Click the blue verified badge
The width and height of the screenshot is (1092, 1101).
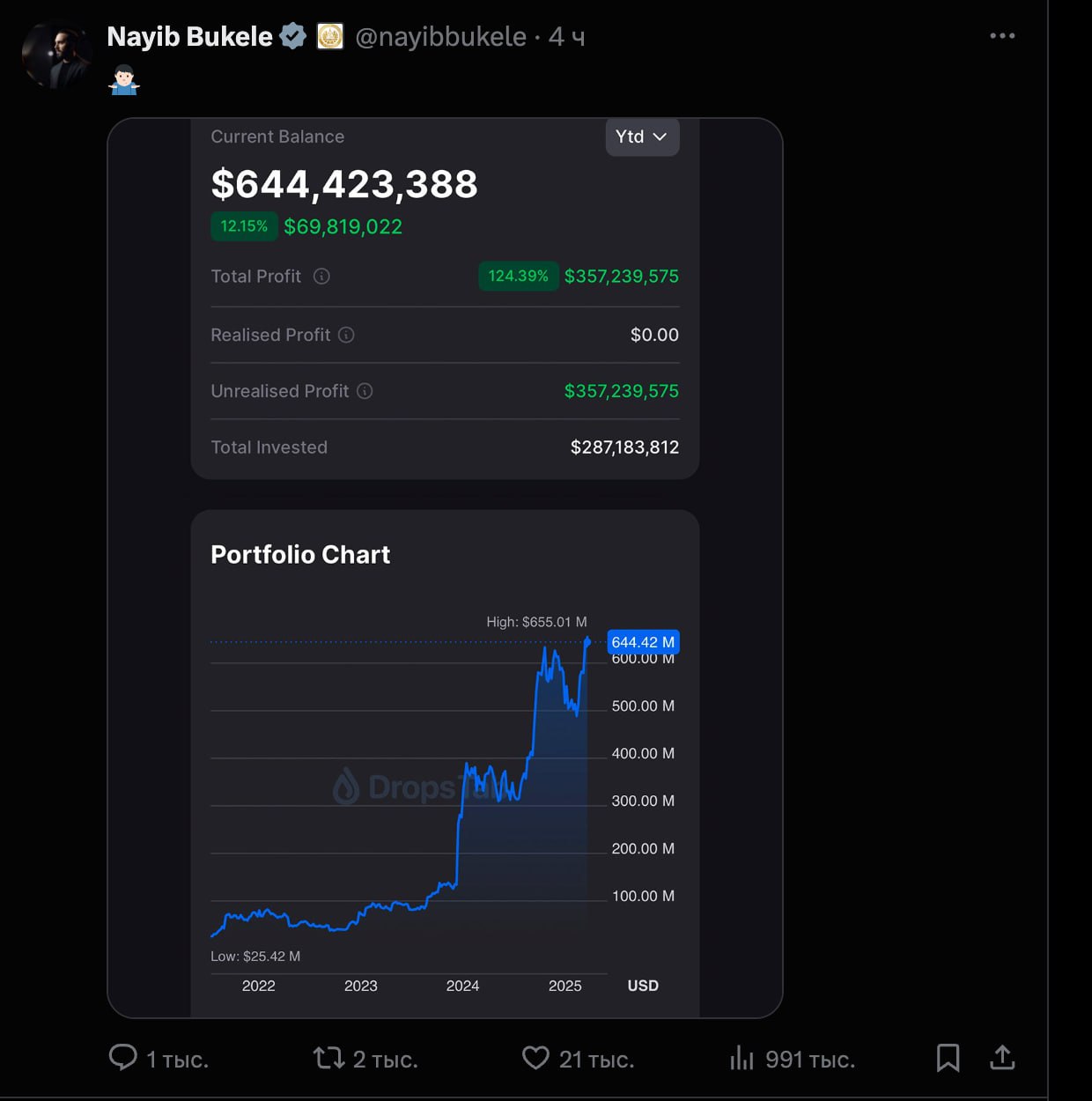click(293, 36)
